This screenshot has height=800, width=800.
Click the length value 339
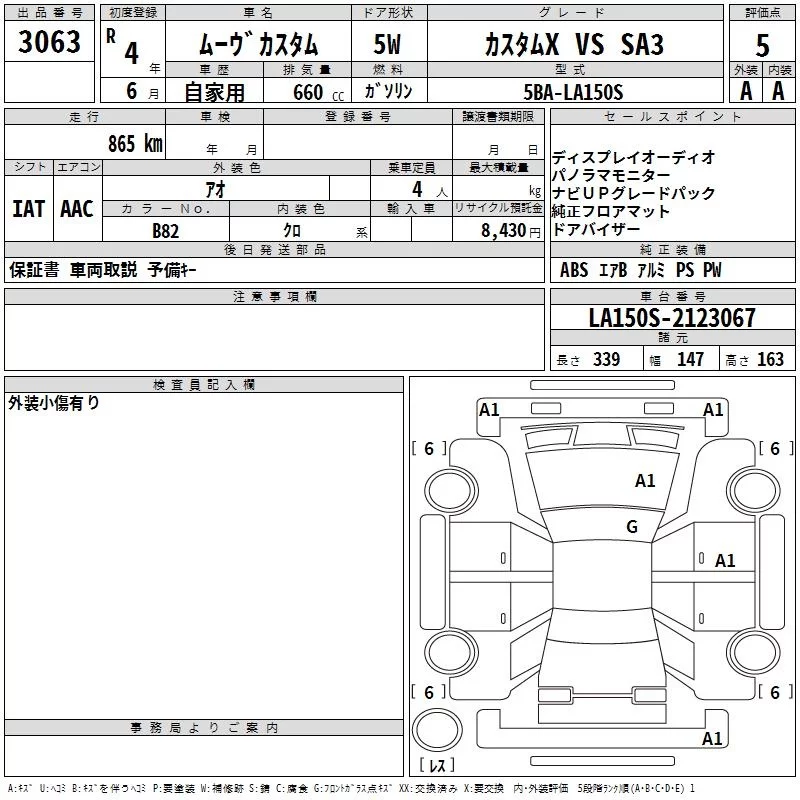pos(607,360)
